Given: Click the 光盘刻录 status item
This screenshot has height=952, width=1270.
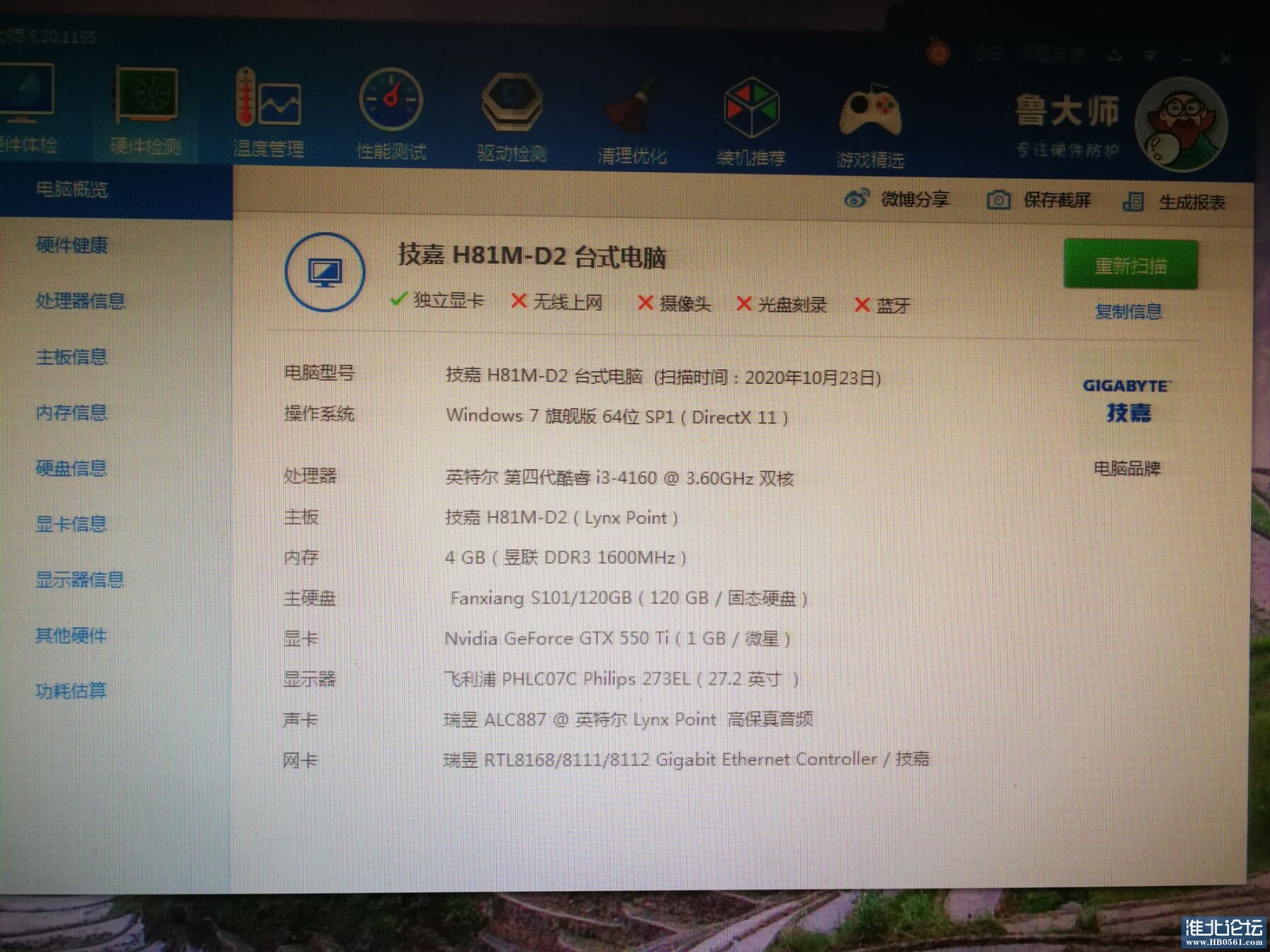Looking at the screenshot, I should [x=782, y=304].
